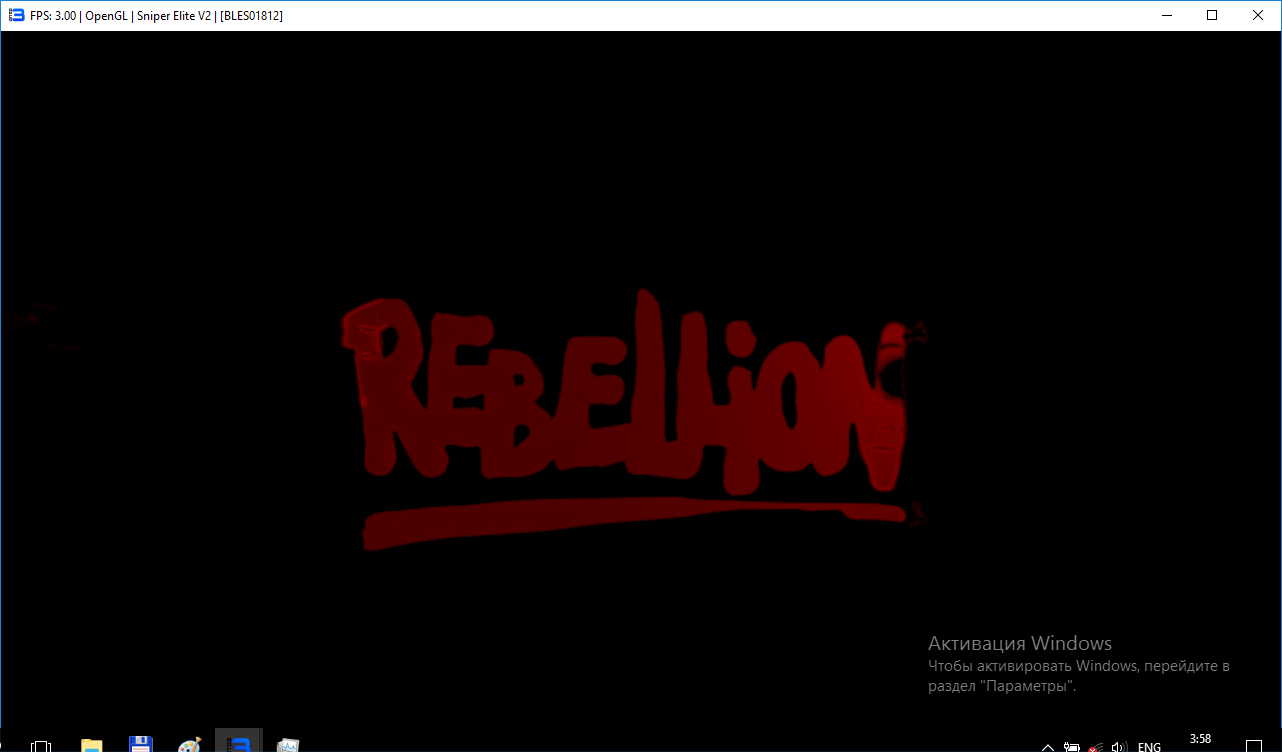Open the monitor chart app in taskbar

click(288, 745)
